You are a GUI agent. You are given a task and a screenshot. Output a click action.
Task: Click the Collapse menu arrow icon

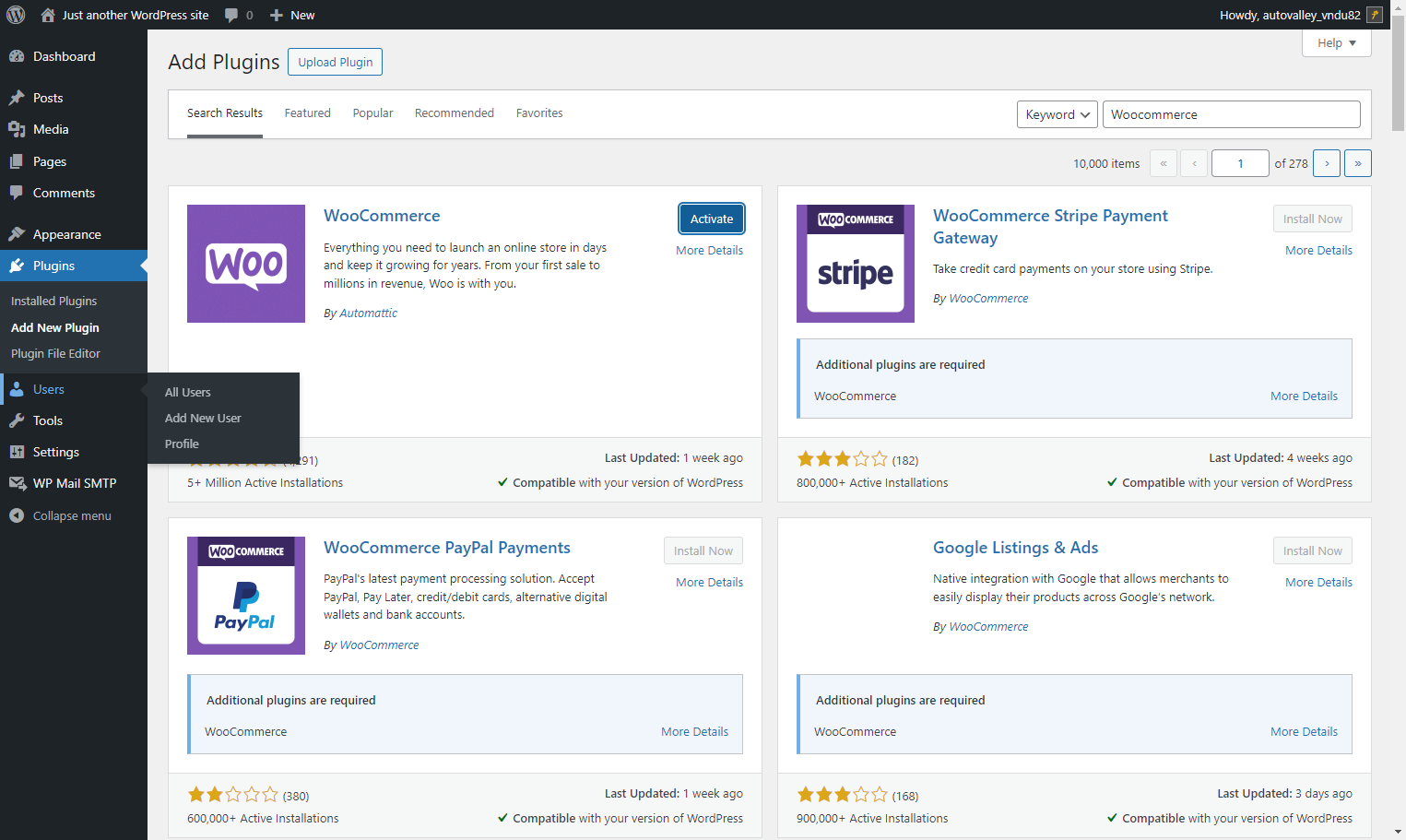click(17, 515)
